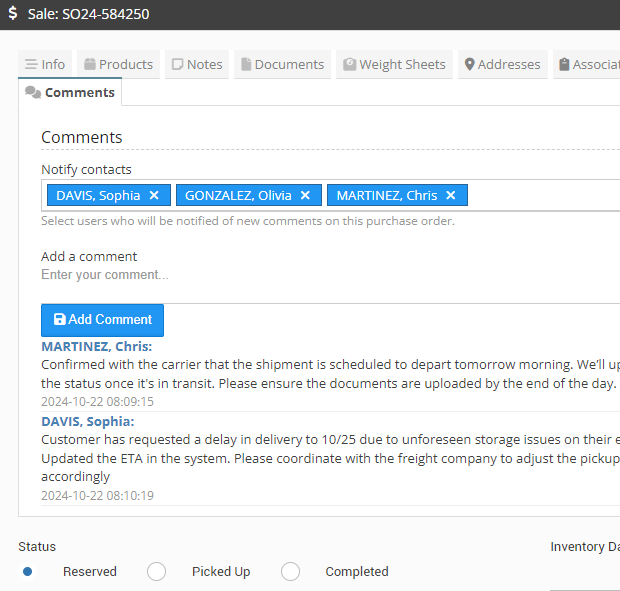Screen dimensions: 620x591
Task: Select the Completed status radio button
Action: (x=291, y=572)
